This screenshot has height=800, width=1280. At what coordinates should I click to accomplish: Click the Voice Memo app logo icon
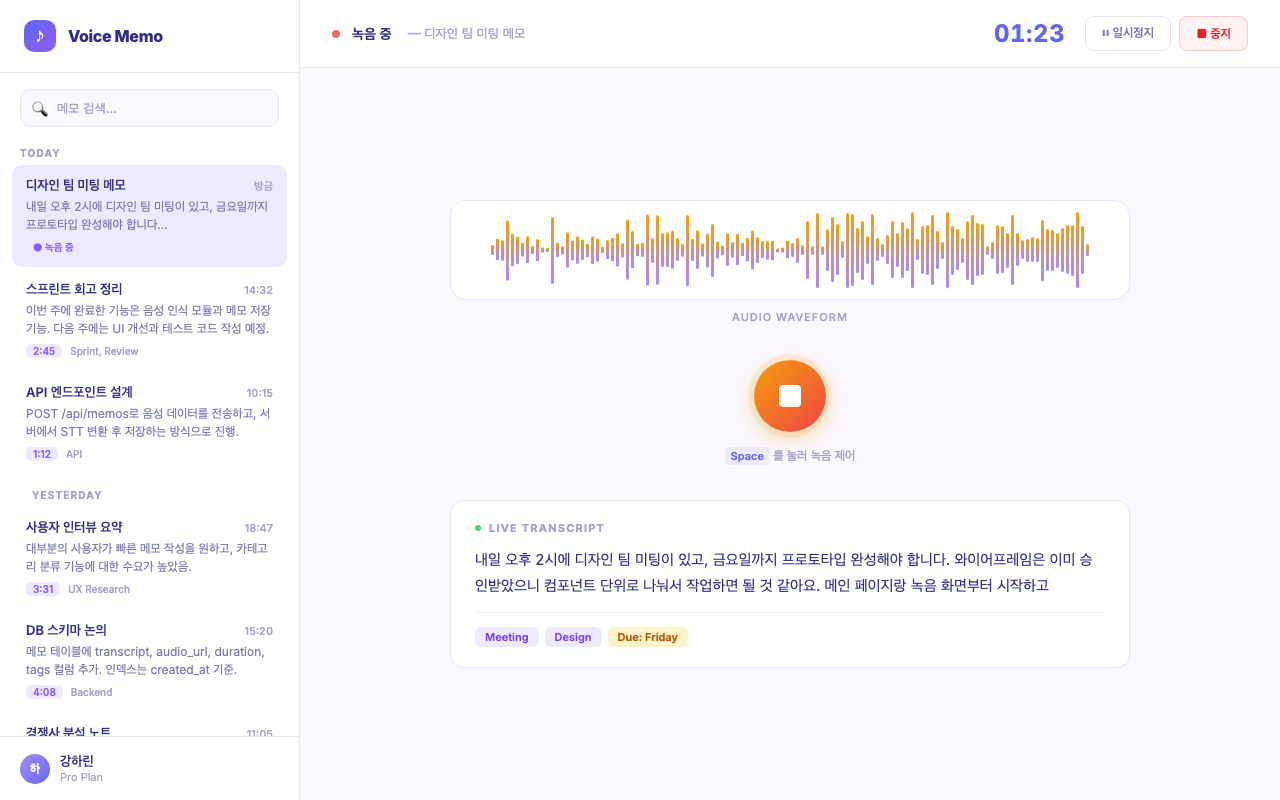40,36
